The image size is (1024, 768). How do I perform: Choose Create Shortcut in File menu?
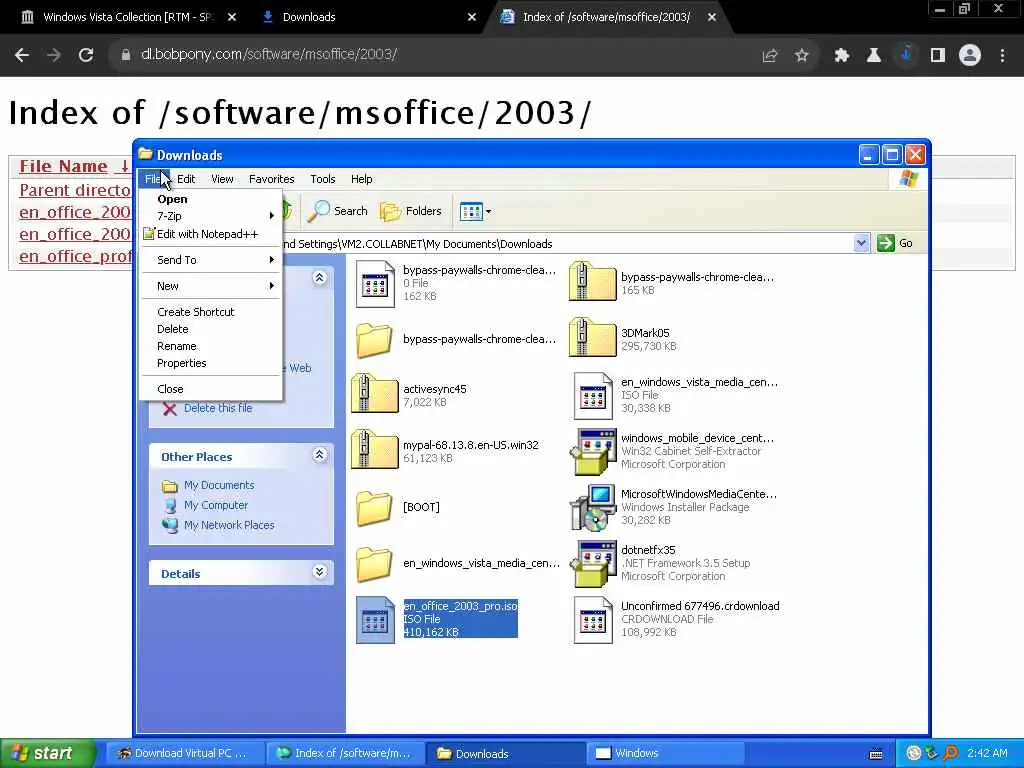pos(210,312)
